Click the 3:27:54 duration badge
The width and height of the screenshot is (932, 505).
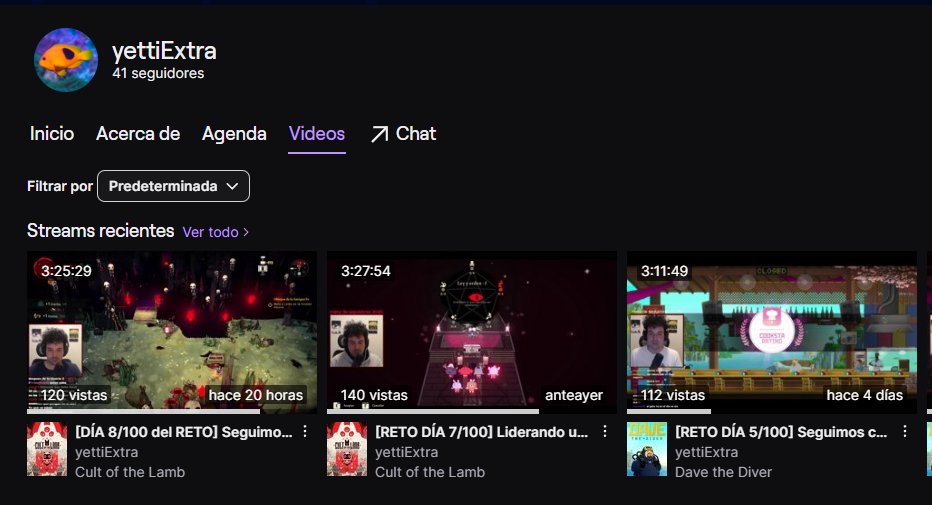click(366, 271)
